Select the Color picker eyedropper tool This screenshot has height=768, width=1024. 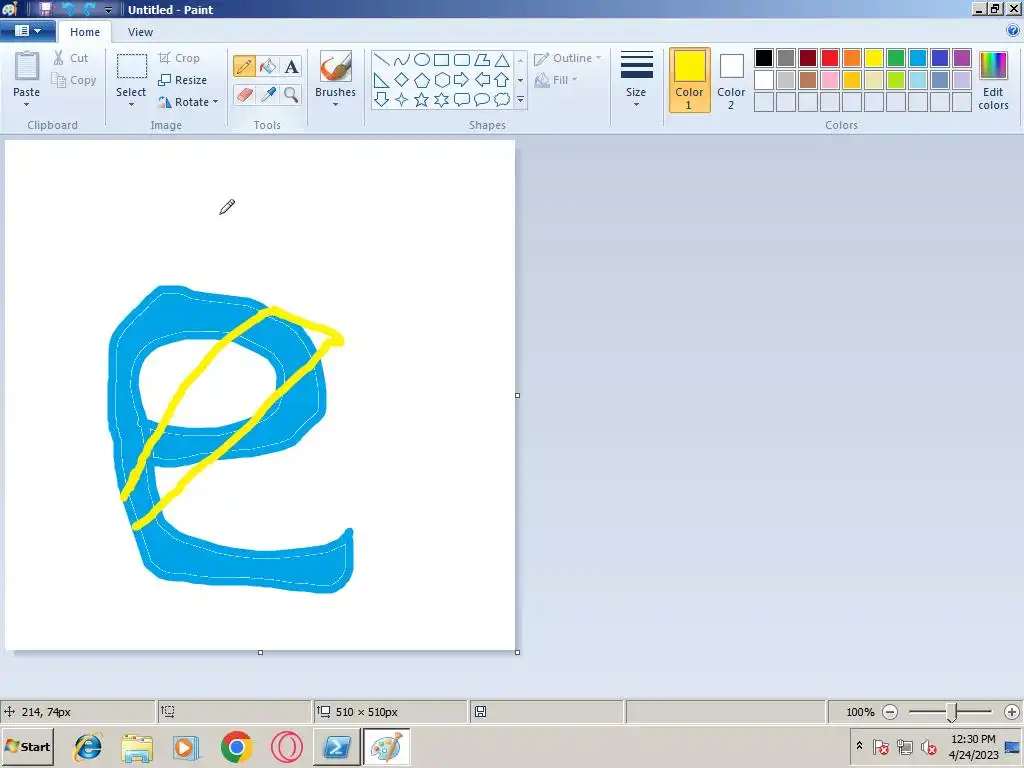[268, 94]
